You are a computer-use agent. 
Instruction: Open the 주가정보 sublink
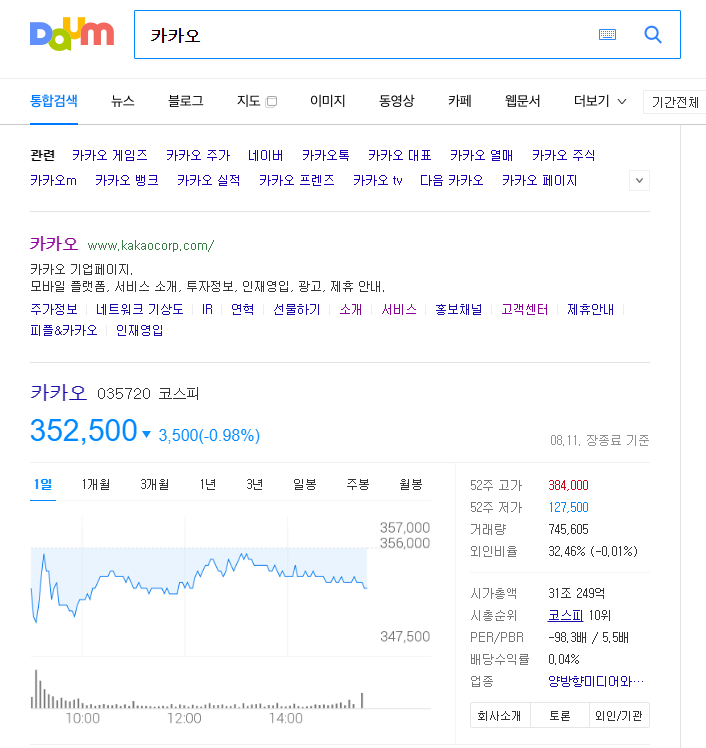point(53,309)
